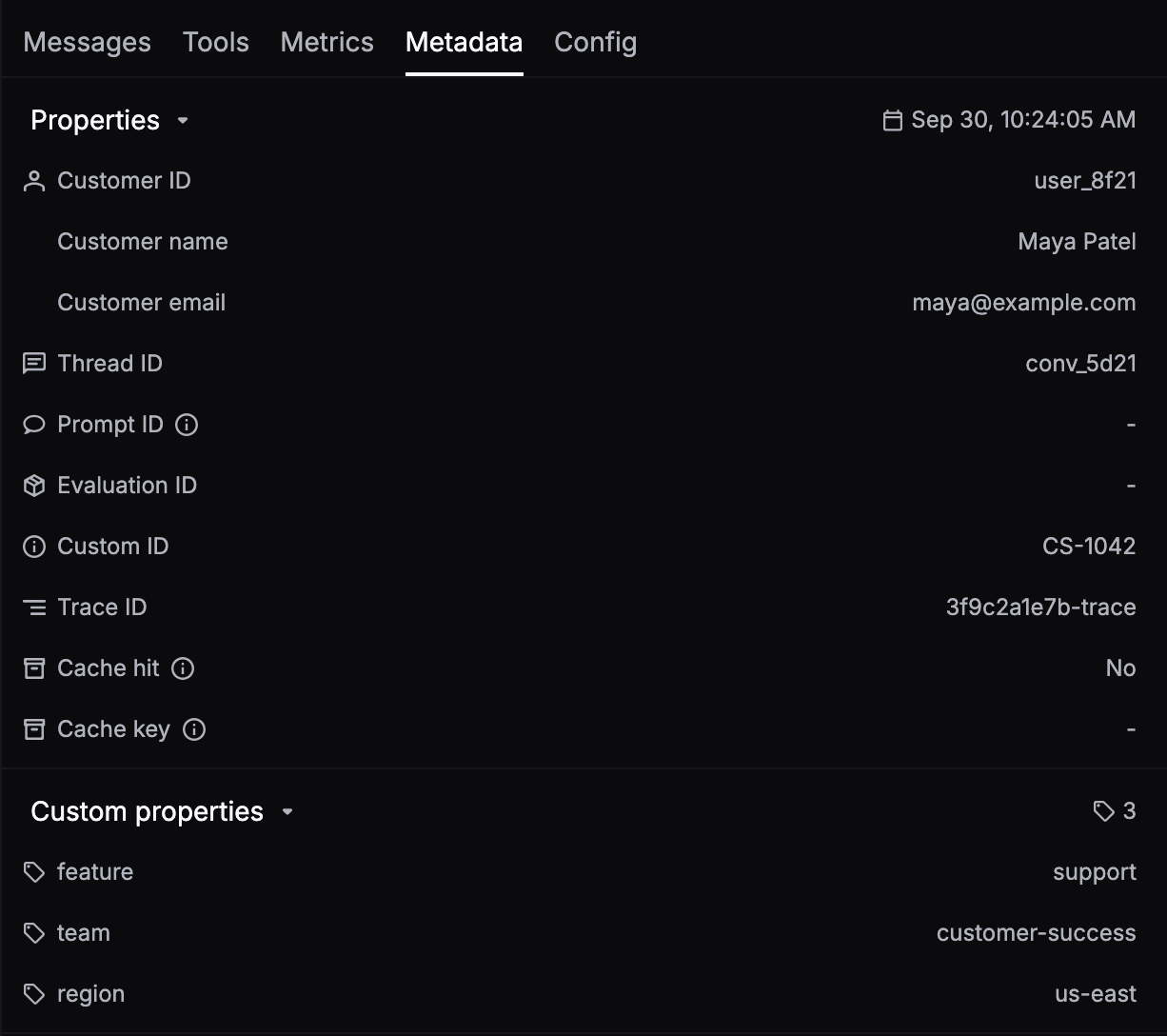Click the Customer email label
This screenshot has height=1036, width=1167.
tap(142, 303)
